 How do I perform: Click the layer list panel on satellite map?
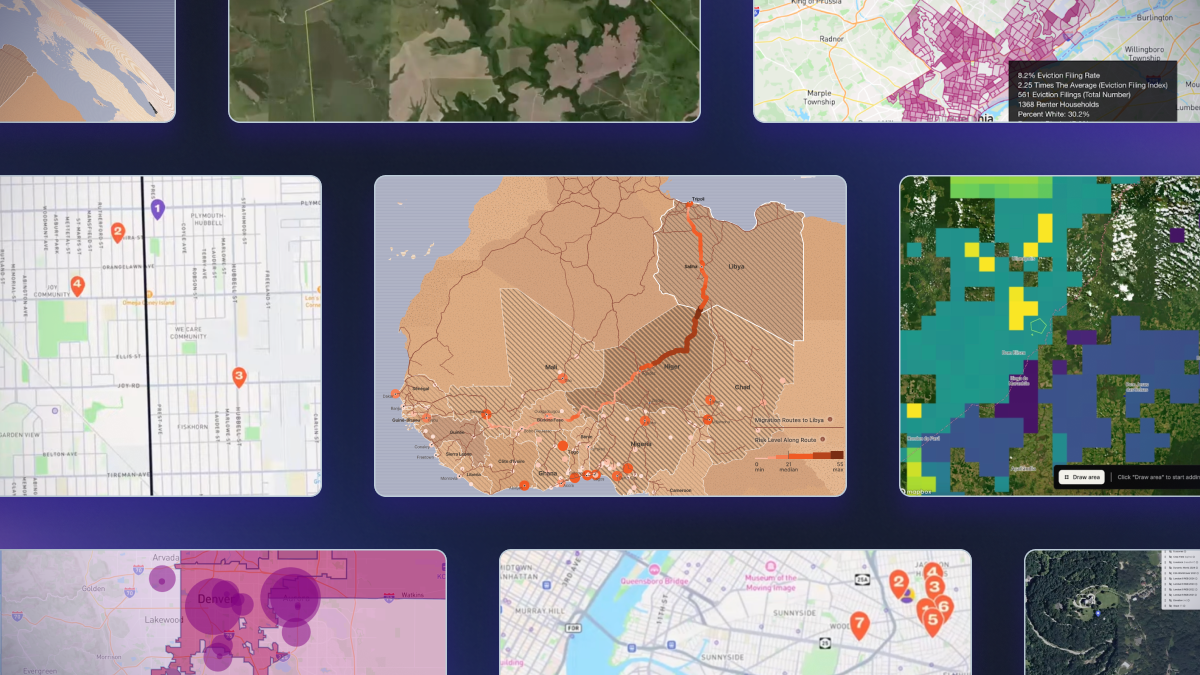tap(1180, 578)
